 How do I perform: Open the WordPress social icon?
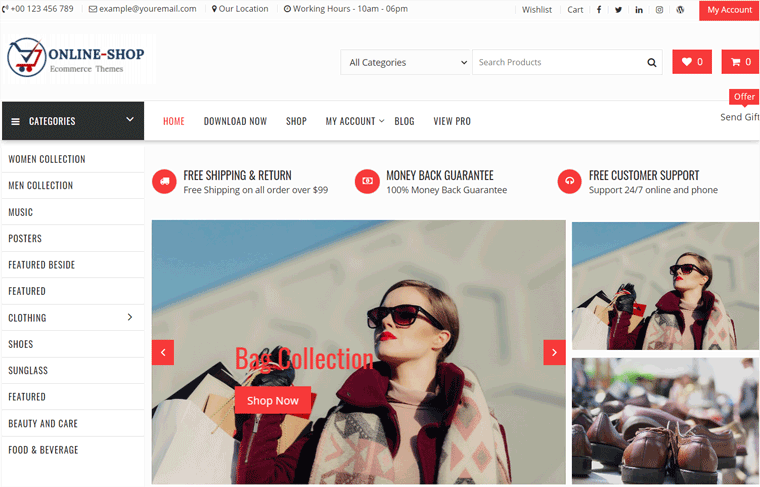(x=680, y=10)
